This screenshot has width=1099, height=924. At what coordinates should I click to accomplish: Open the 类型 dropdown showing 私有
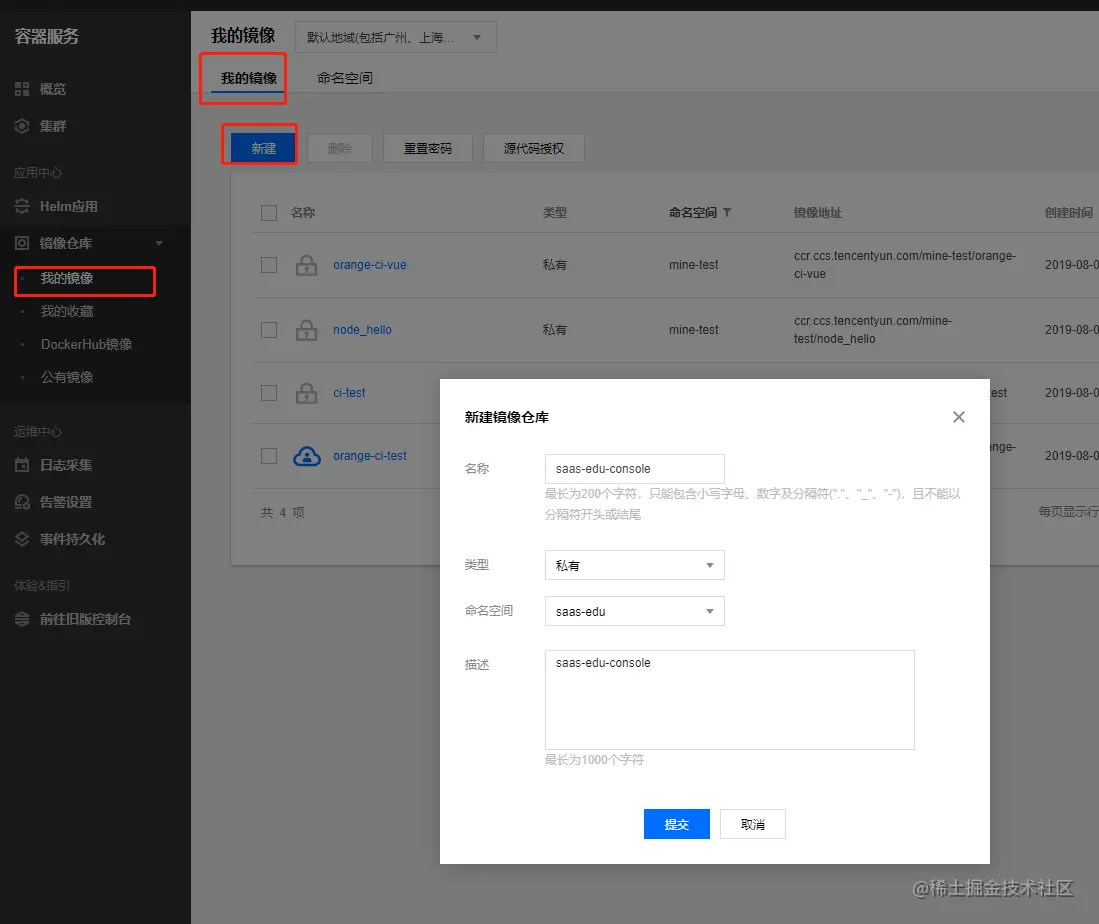[634, 564]
